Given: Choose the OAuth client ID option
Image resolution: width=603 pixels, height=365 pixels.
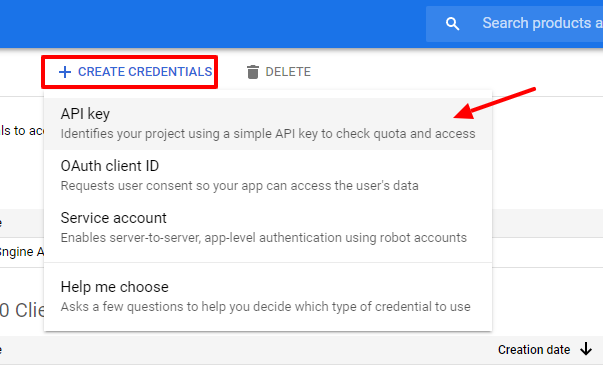Looking at the screenshot, I should click(268, 175).
